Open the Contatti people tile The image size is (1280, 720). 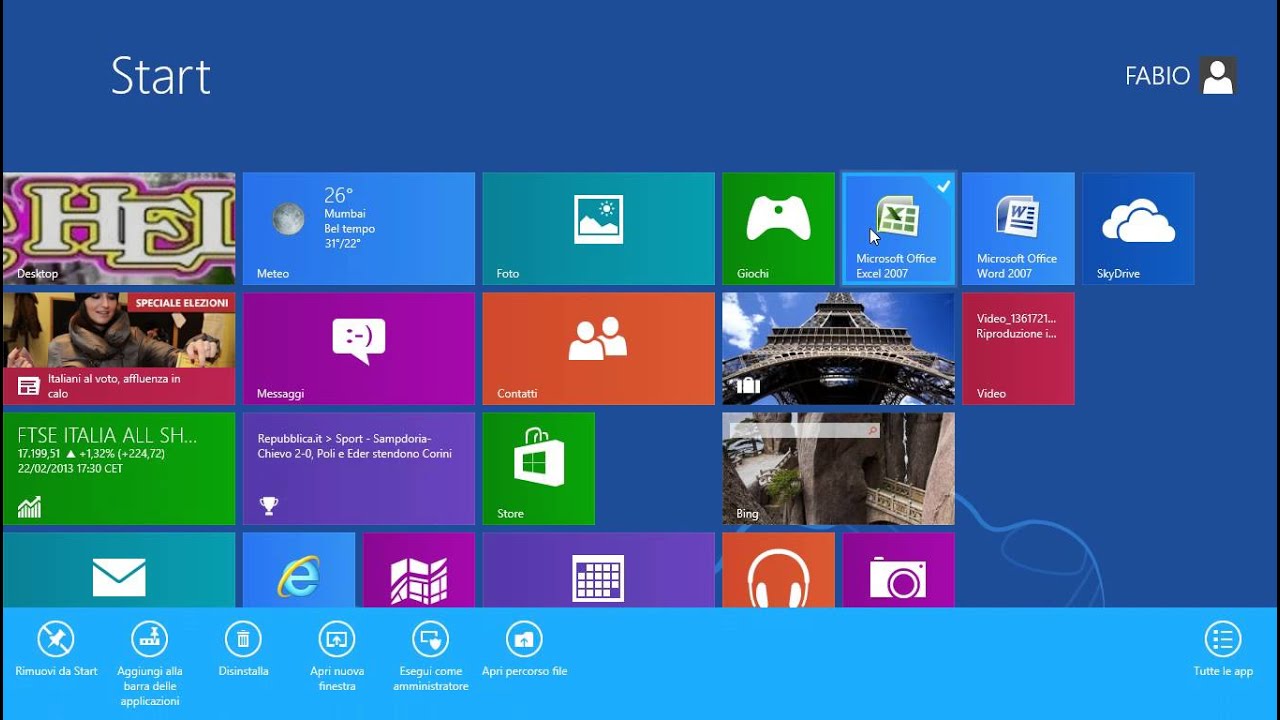click(x=599, y=349)
